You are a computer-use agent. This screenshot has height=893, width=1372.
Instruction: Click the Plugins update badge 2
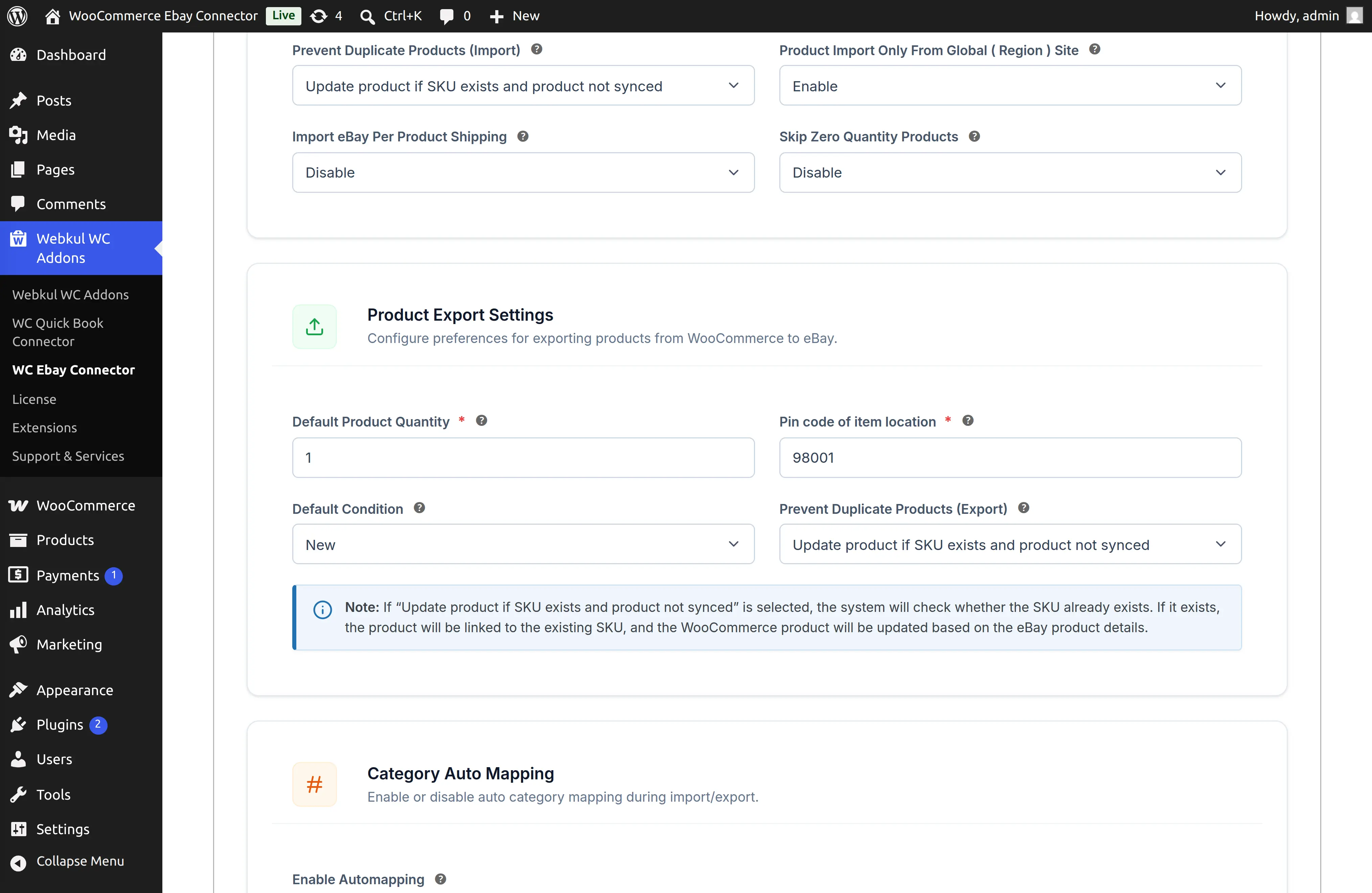pyautogui.click(x=98, y=725)
